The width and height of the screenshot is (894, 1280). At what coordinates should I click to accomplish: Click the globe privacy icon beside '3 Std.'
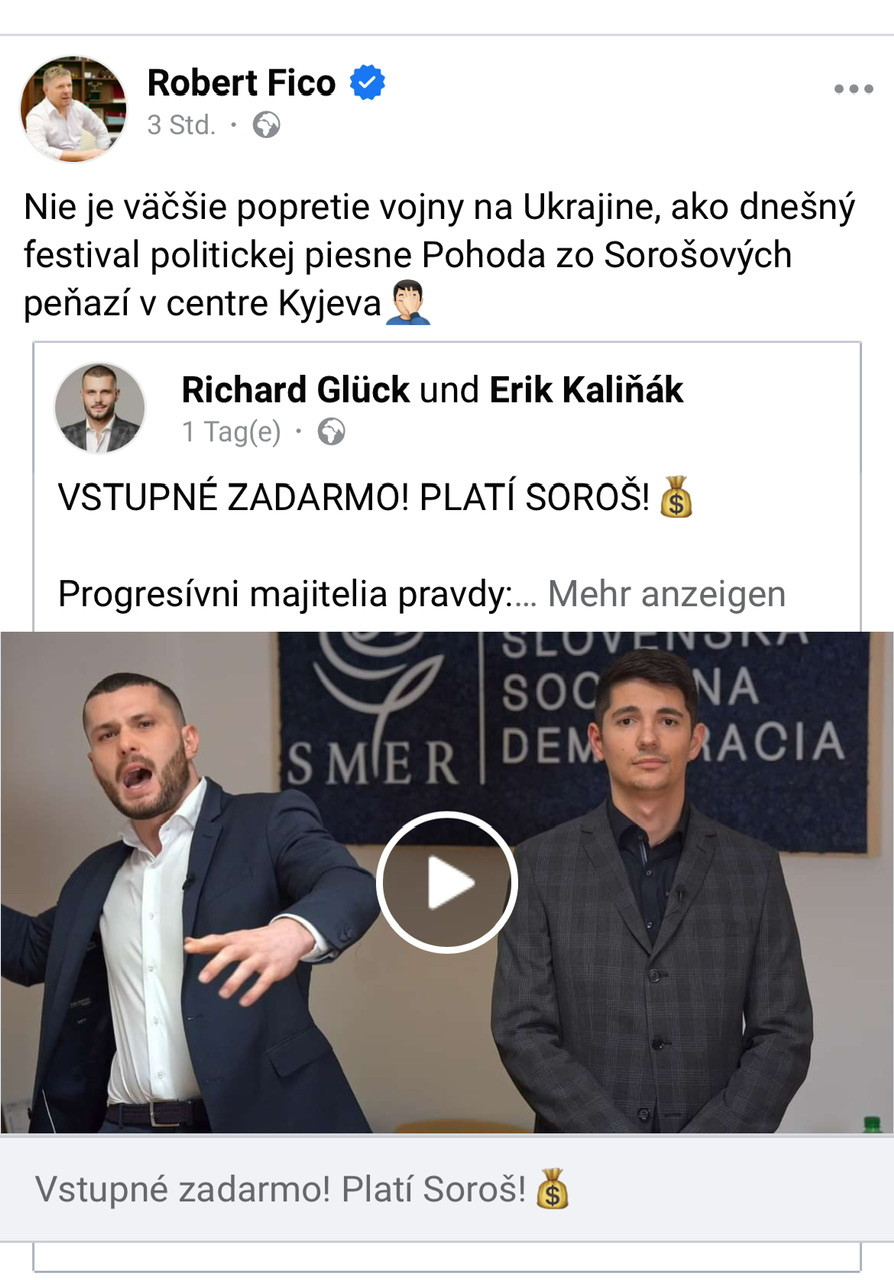[266, 125]
